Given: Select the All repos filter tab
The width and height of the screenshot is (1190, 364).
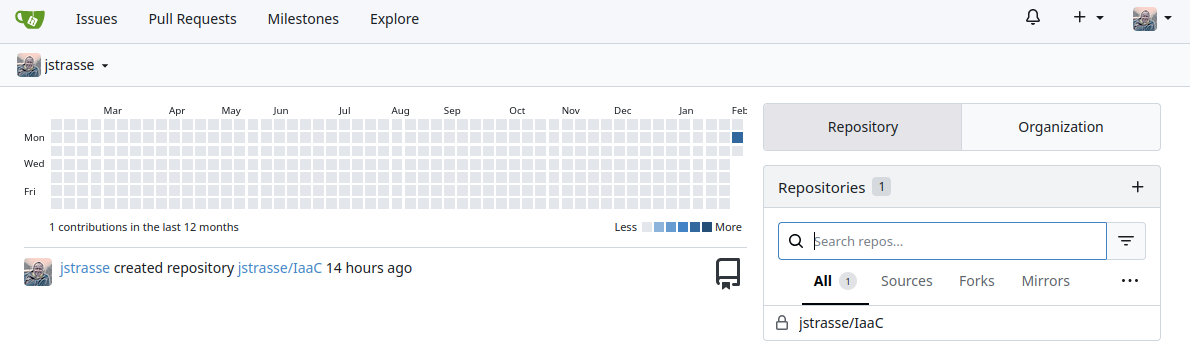Looking at the screenshot, I should click(835, 281).
